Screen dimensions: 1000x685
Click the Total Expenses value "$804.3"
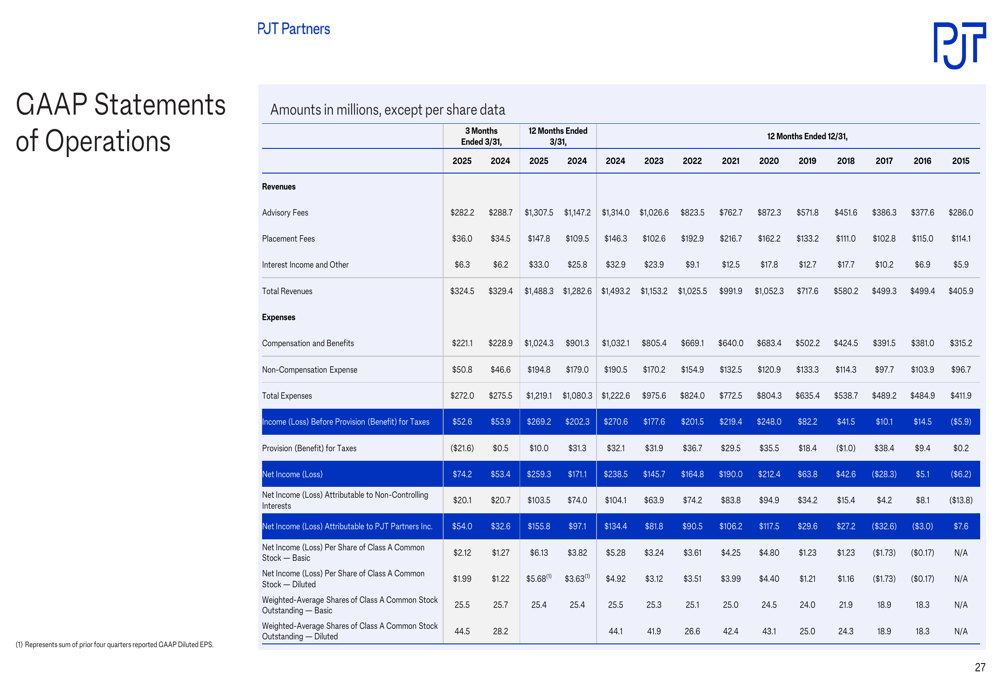tap(768, 396)
